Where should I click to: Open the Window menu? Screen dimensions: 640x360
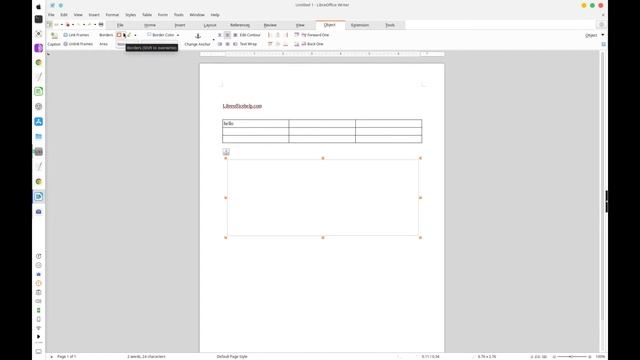tap(197, 15)
